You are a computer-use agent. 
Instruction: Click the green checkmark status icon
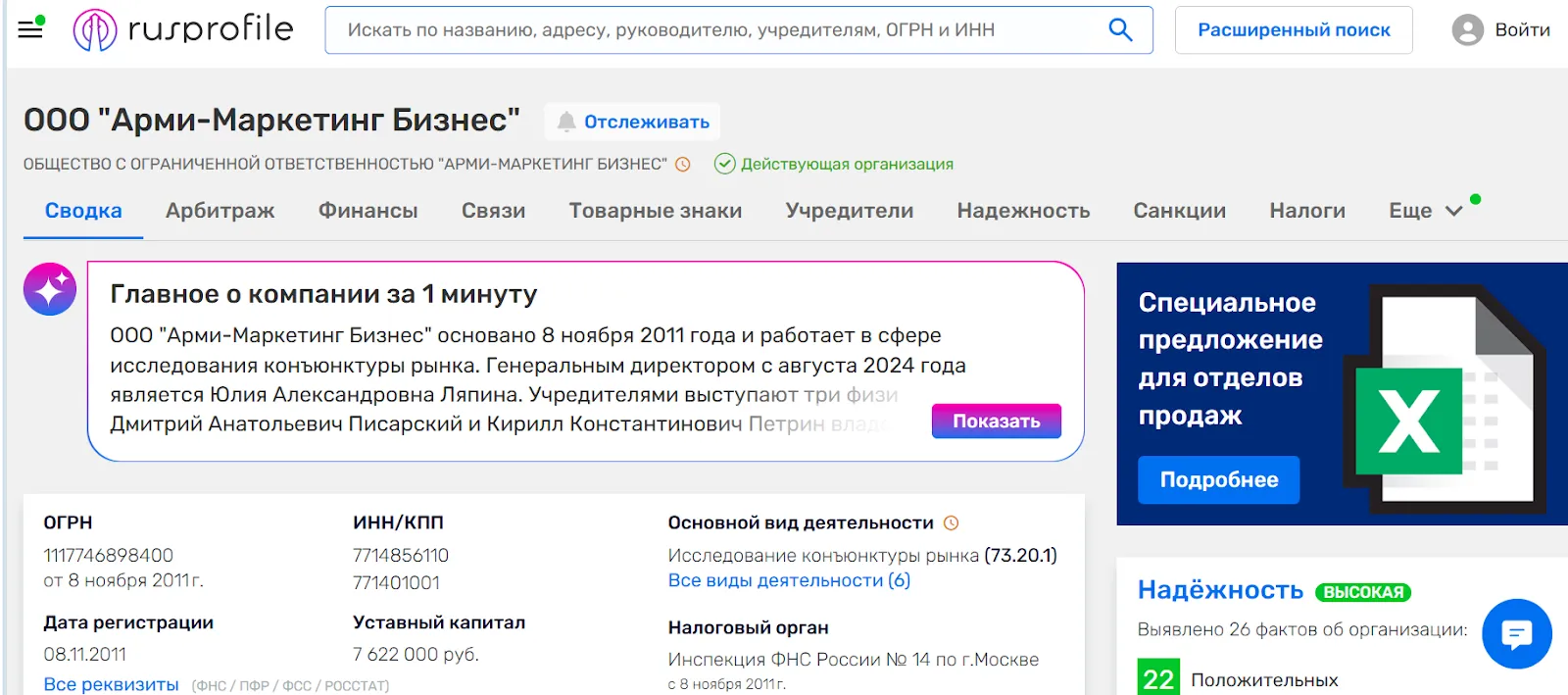click(724, 164)
